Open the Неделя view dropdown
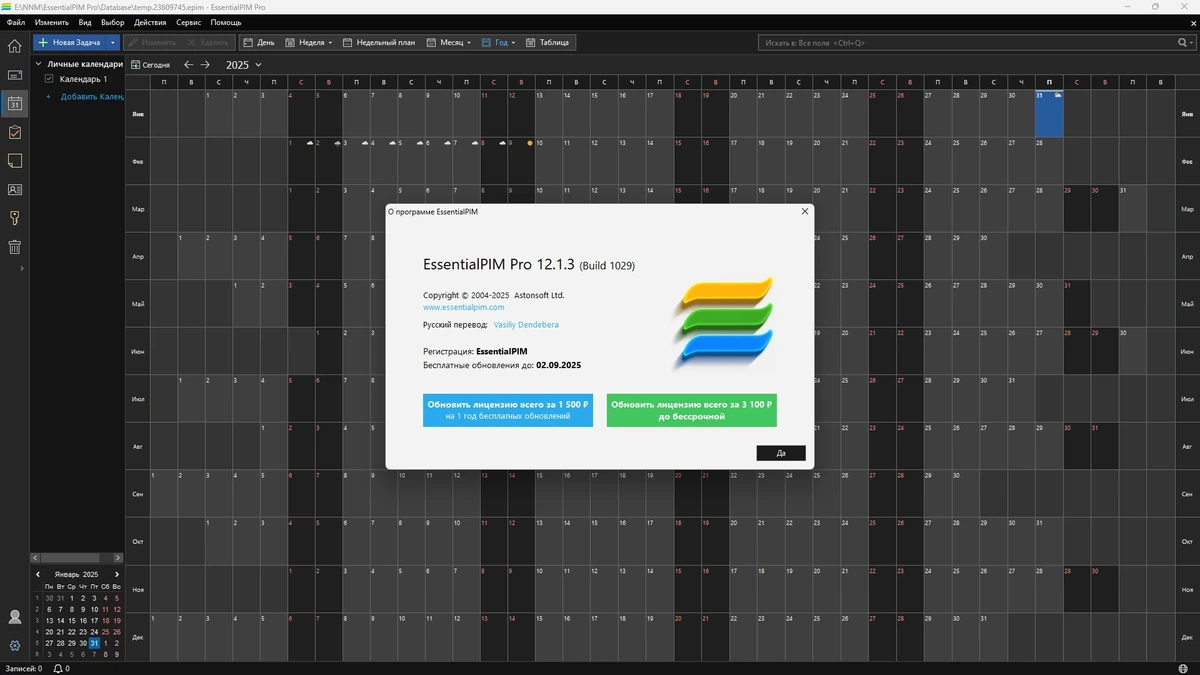 330,43
